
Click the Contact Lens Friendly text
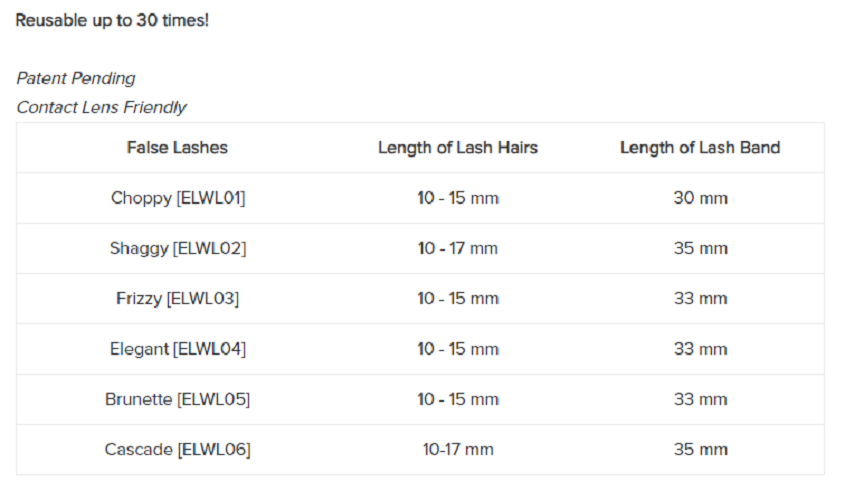click(x=101, y=107)
